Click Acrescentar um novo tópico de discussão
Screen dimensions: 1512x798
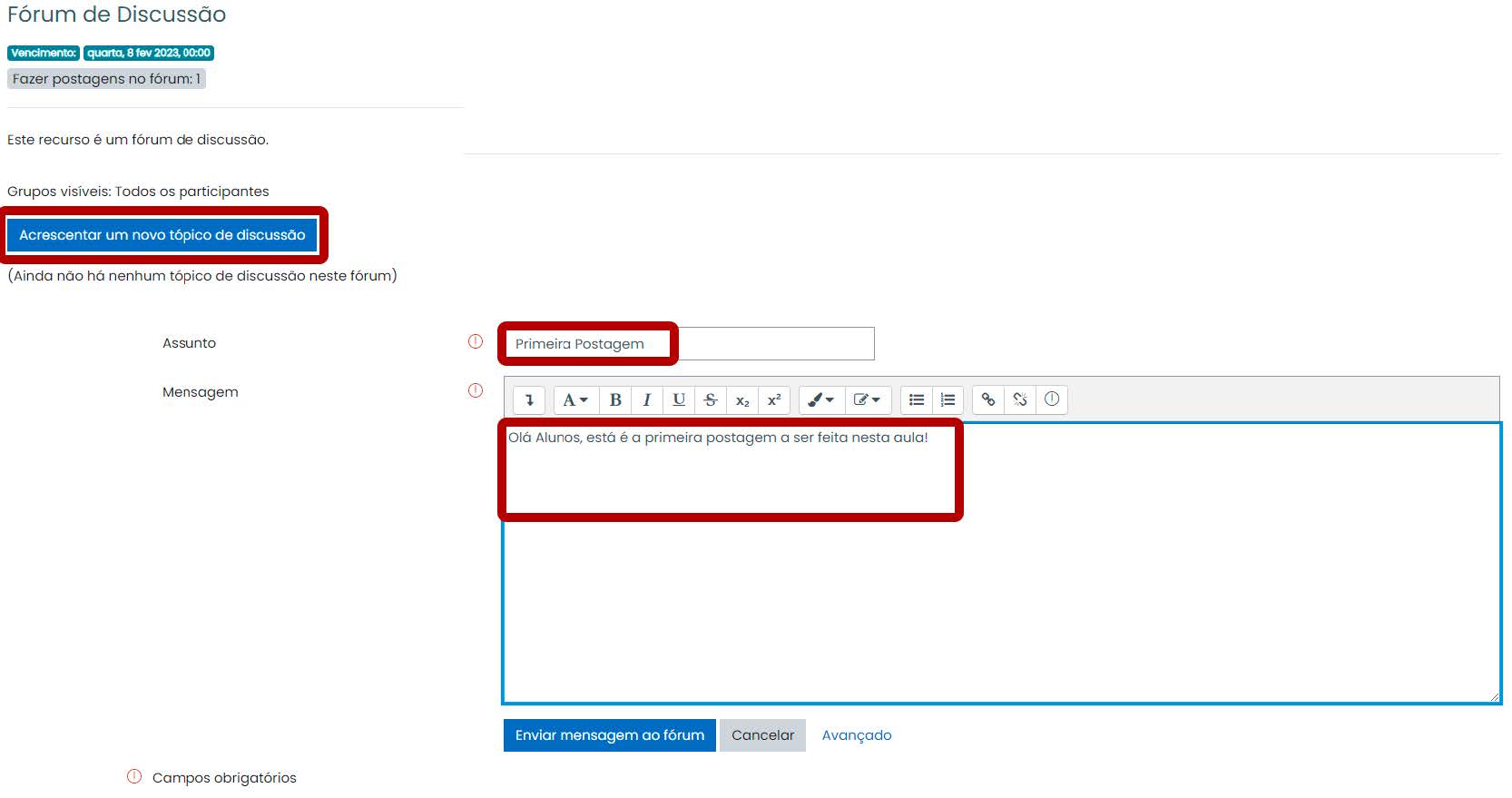pos(162,235)
